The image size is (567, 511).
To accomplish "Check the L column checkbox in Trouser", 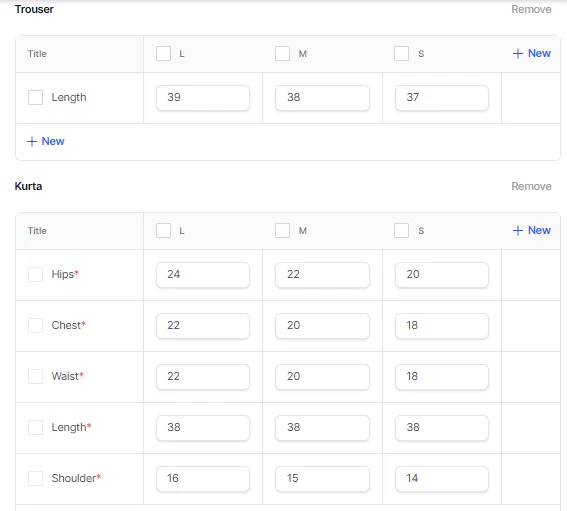I will tap(163, 54).
